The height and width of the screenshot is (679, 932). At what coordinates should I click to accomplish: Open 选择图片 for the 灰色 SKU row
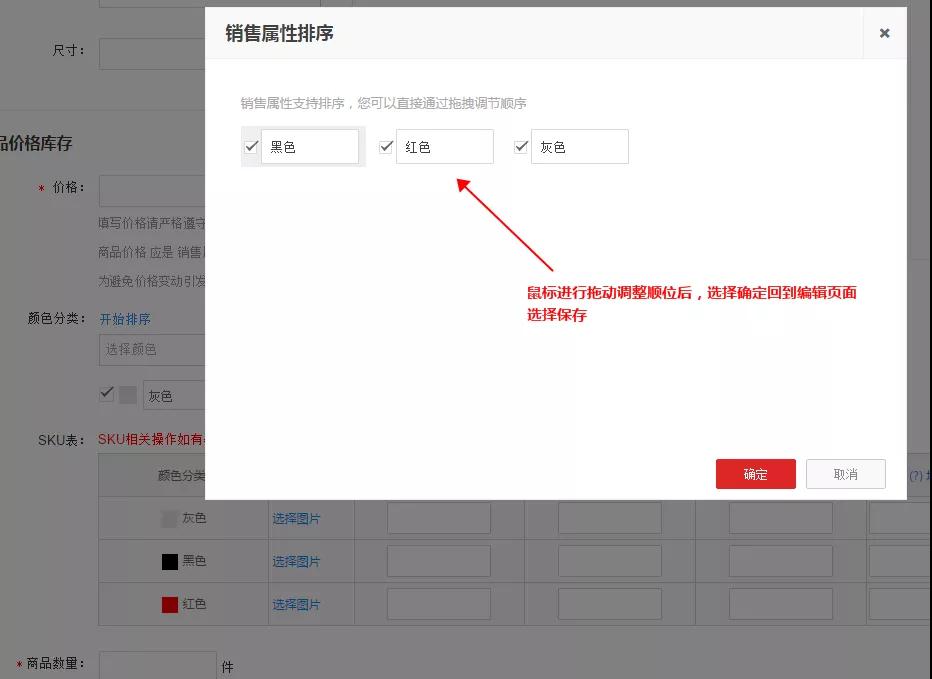pyautogui.click(x=298, y=518)
